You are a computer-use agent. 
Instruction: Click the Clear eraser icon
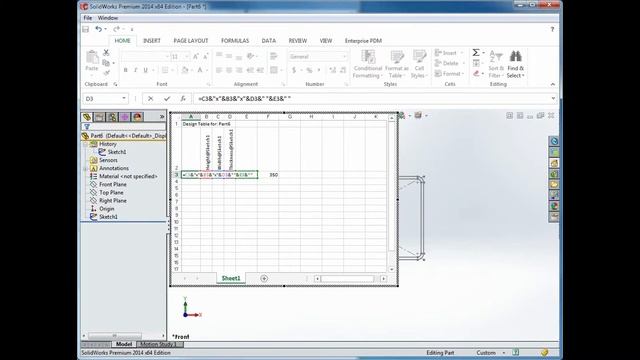[x=476, y=73]
